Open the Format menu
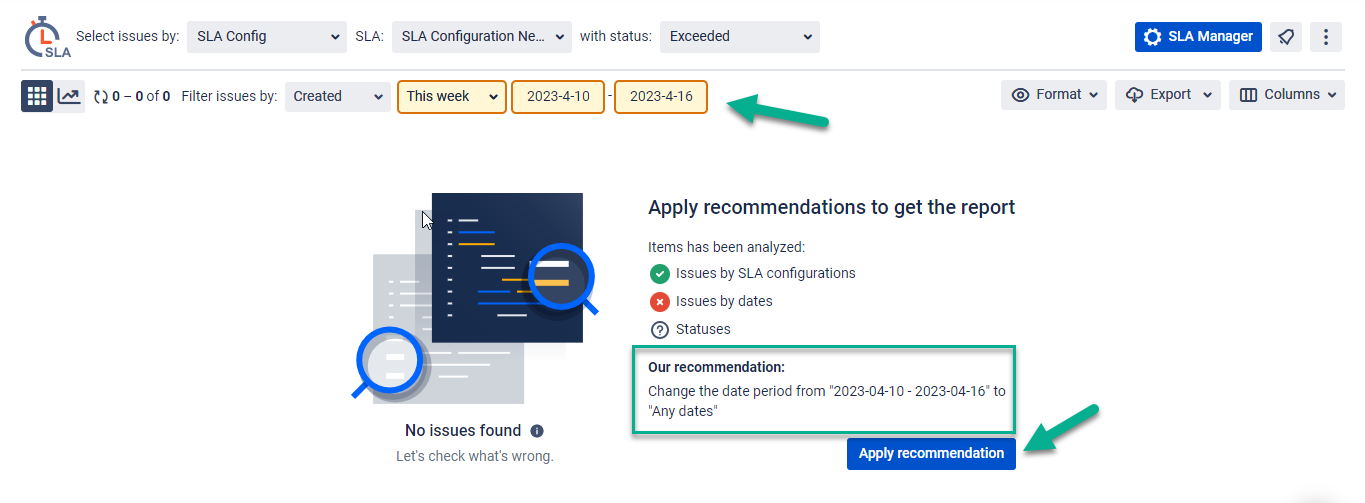The width and height of the screenshot is (1365, 503). click(x=1053, y=95)
